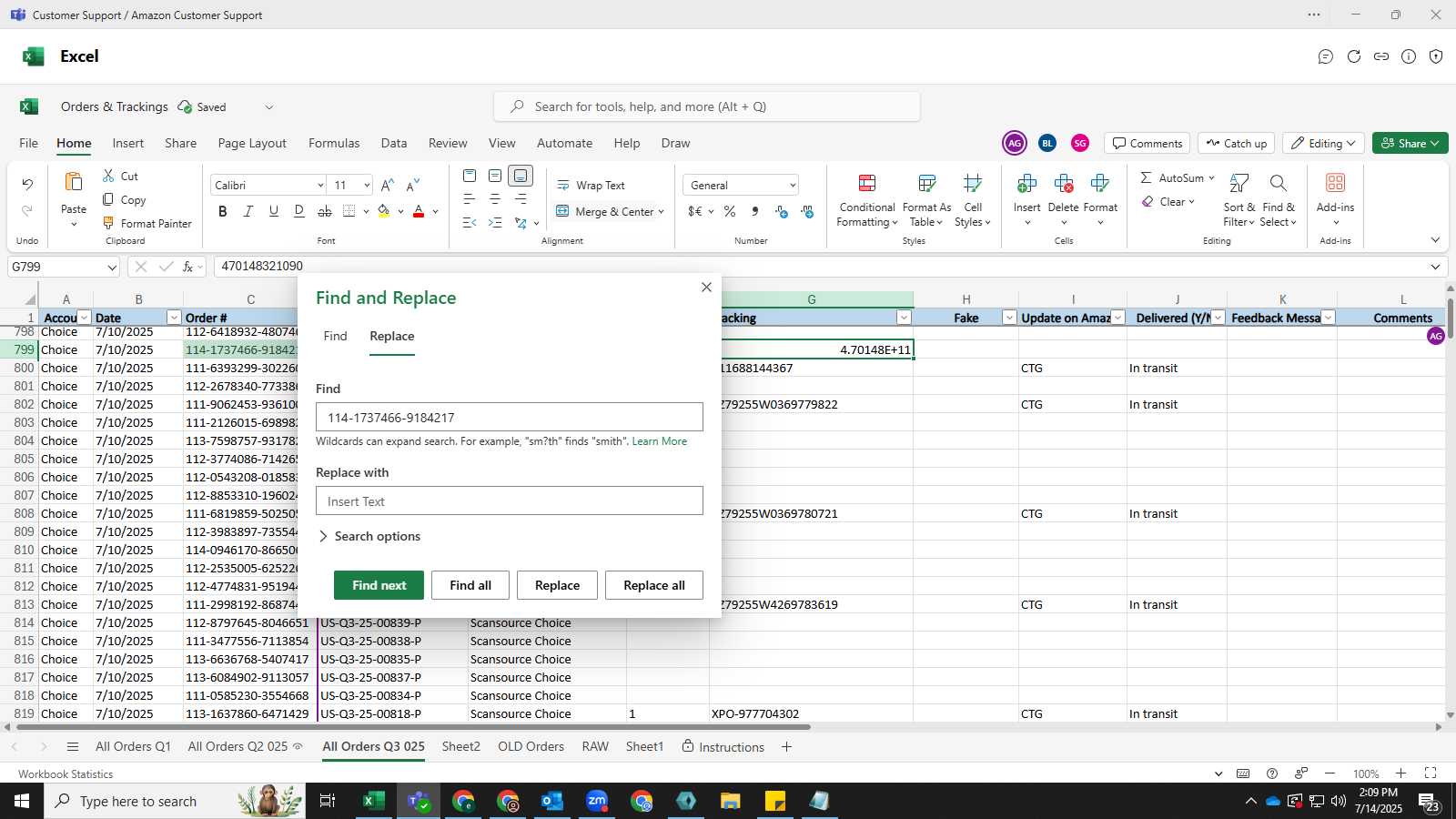The width and height of the screenshot is (1456, 819).
Task: Click the Paste clipboard icon
Action: (x=74, y=182)
